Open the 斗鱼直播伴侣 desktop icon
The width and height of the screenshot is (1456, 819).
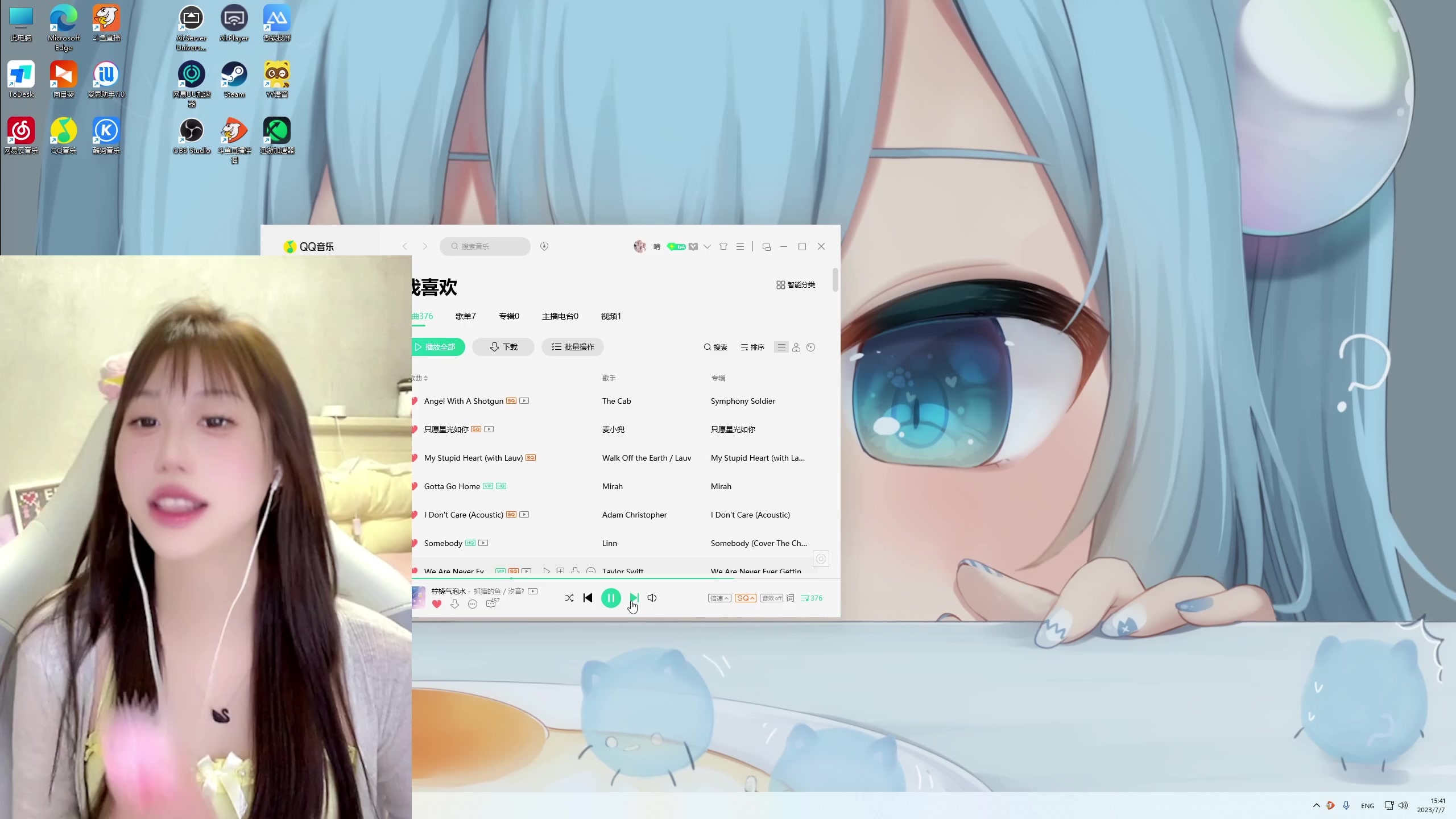pyautogui.click(x=234, y=140)
